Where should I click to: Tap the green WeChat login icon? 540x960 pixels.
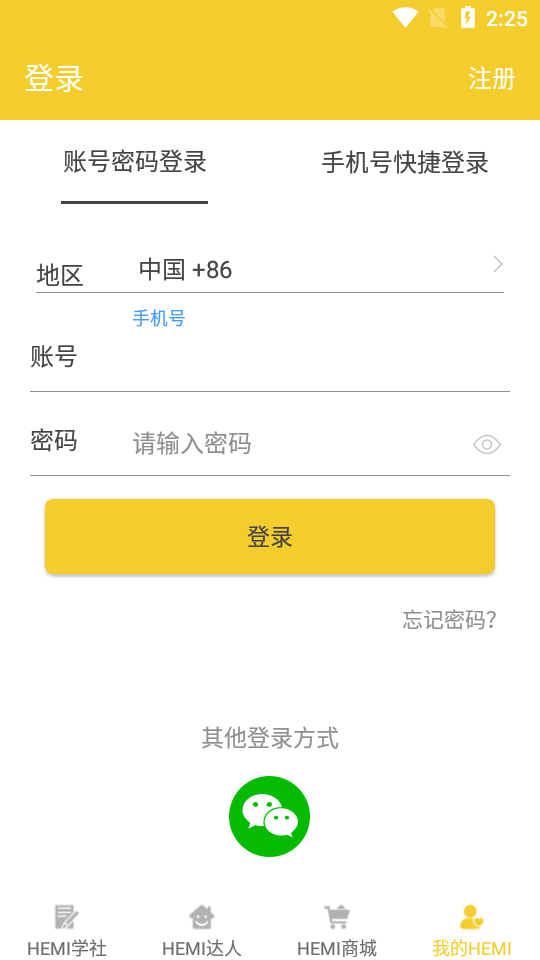pos(269,816)
